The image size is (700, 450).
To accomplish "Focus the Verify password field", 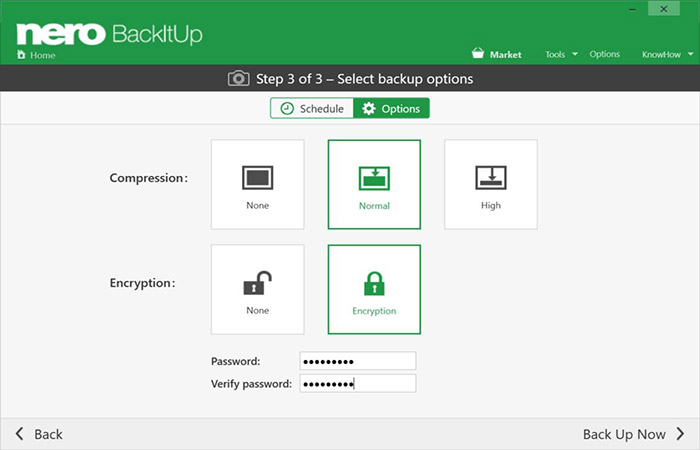I will pyautogui.click(x=358, y=383).
